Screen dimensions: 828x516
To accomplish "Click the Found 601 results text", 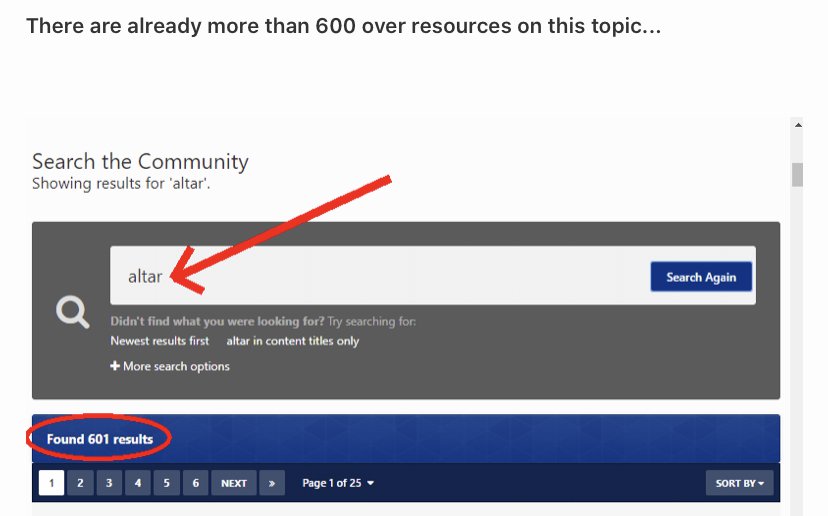I will (x=99, y=439).
